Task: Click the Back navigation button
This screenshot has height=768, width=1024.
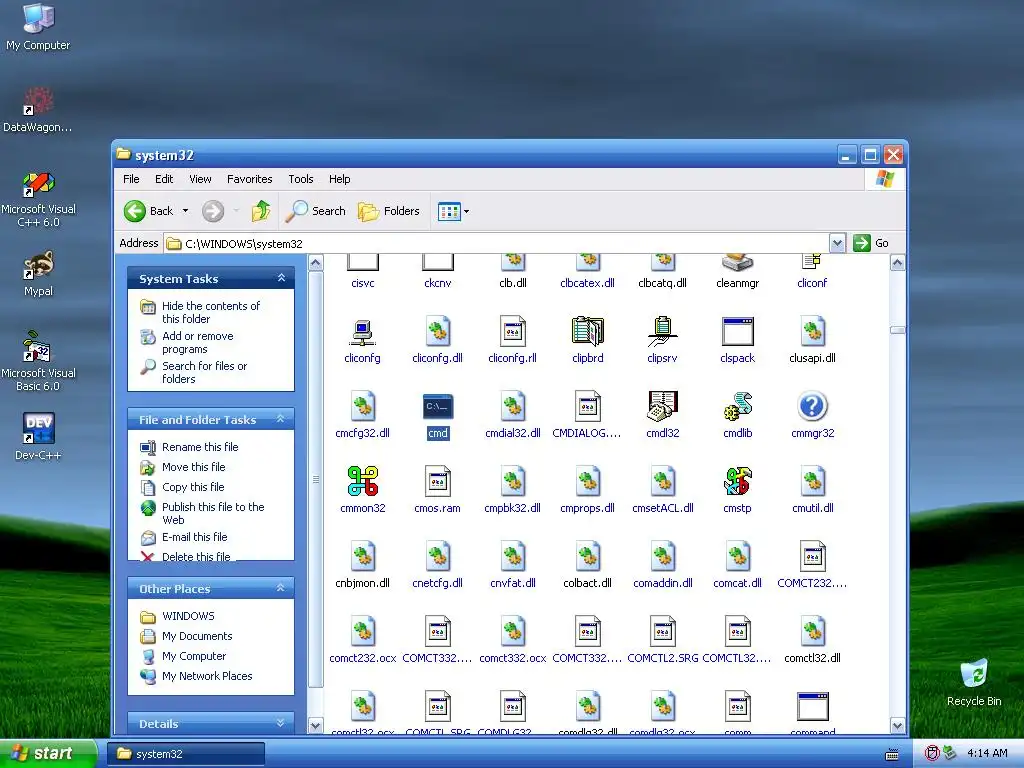Action: coord(149,211)
